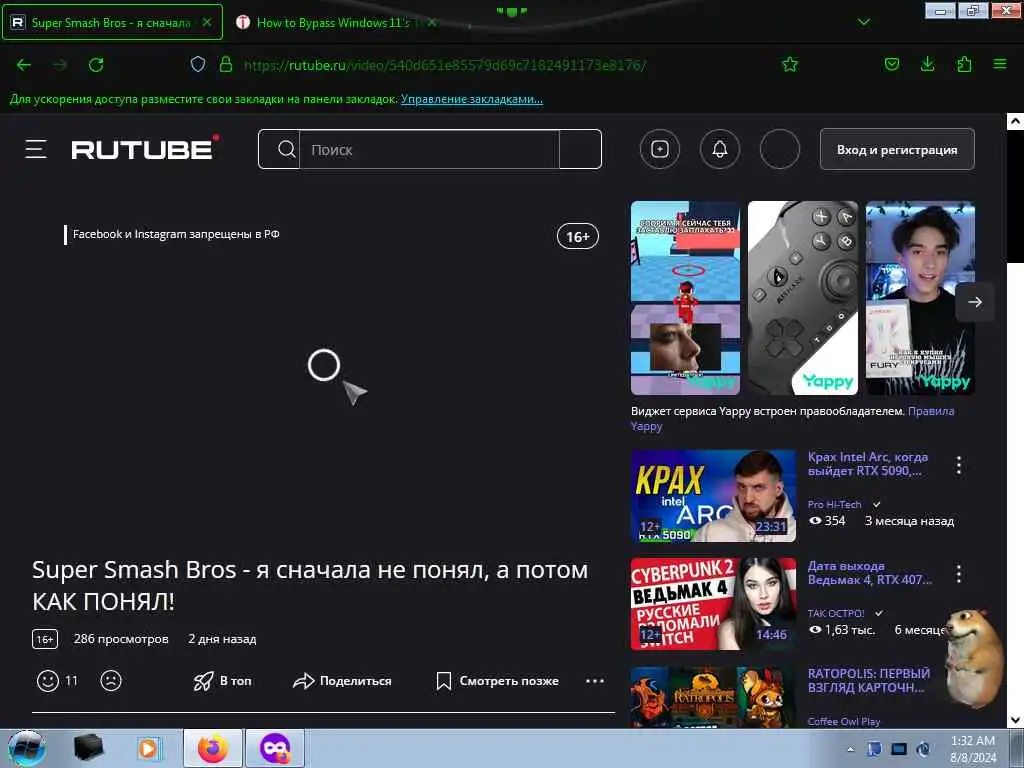1024x768 pixels.
Task: Open the Yappy Roblox shorts thumbnail
Action: (685, 298)
